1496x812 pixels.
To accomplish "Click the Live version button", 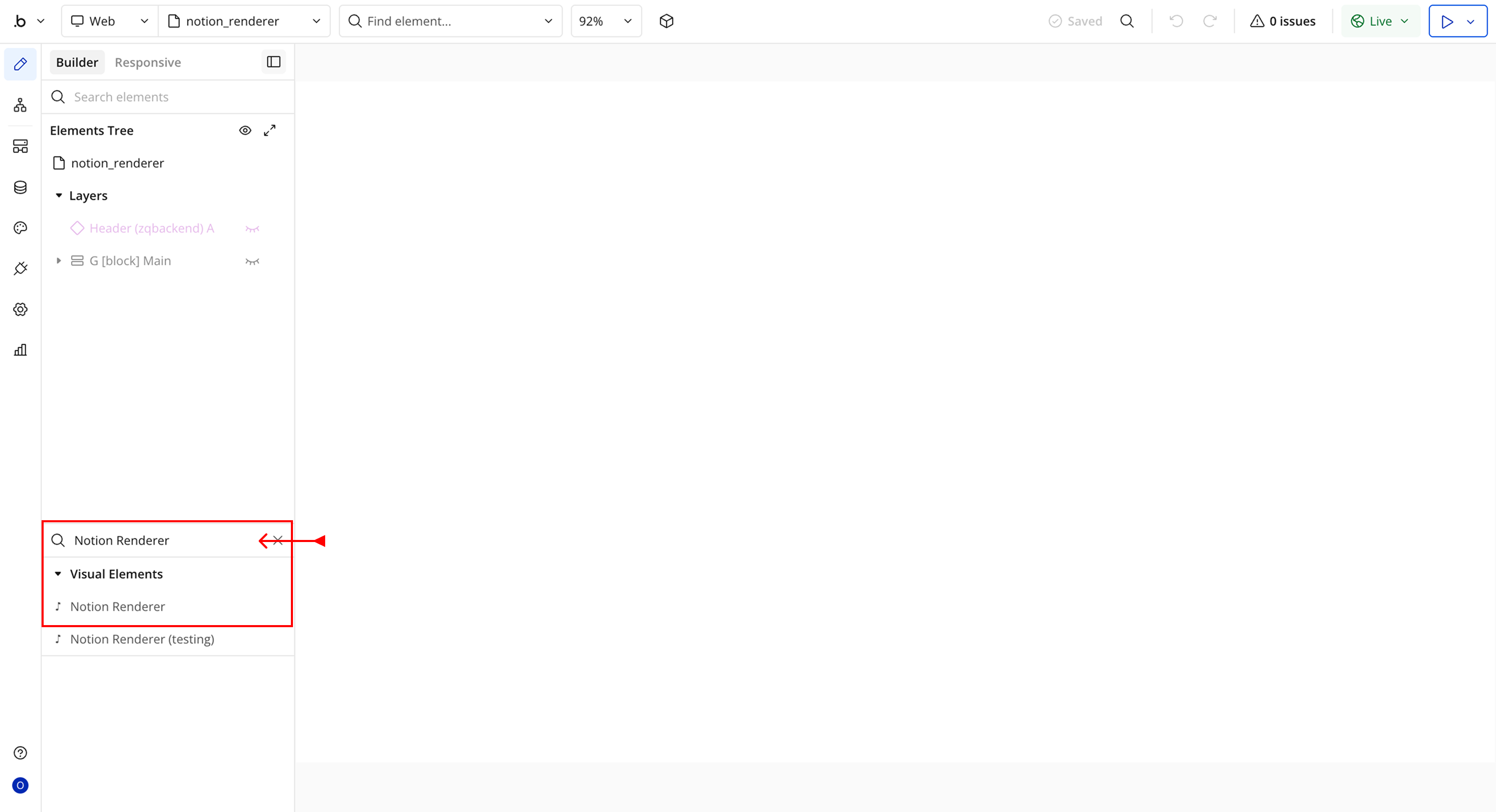I will tap(1380, 21).
